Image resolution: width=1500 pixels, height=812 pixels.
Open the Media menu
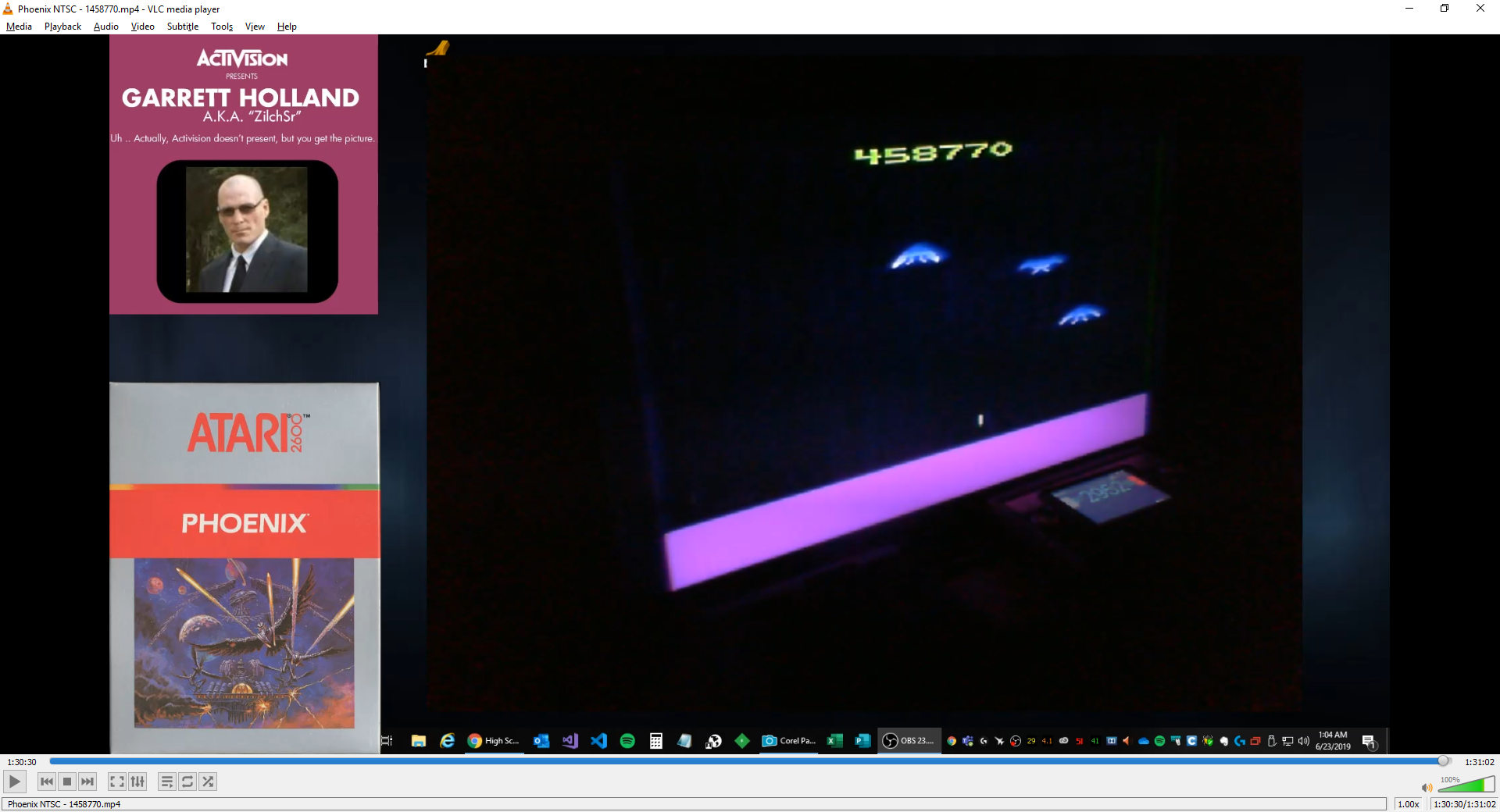pyautogui.click(x=19, y=27)
